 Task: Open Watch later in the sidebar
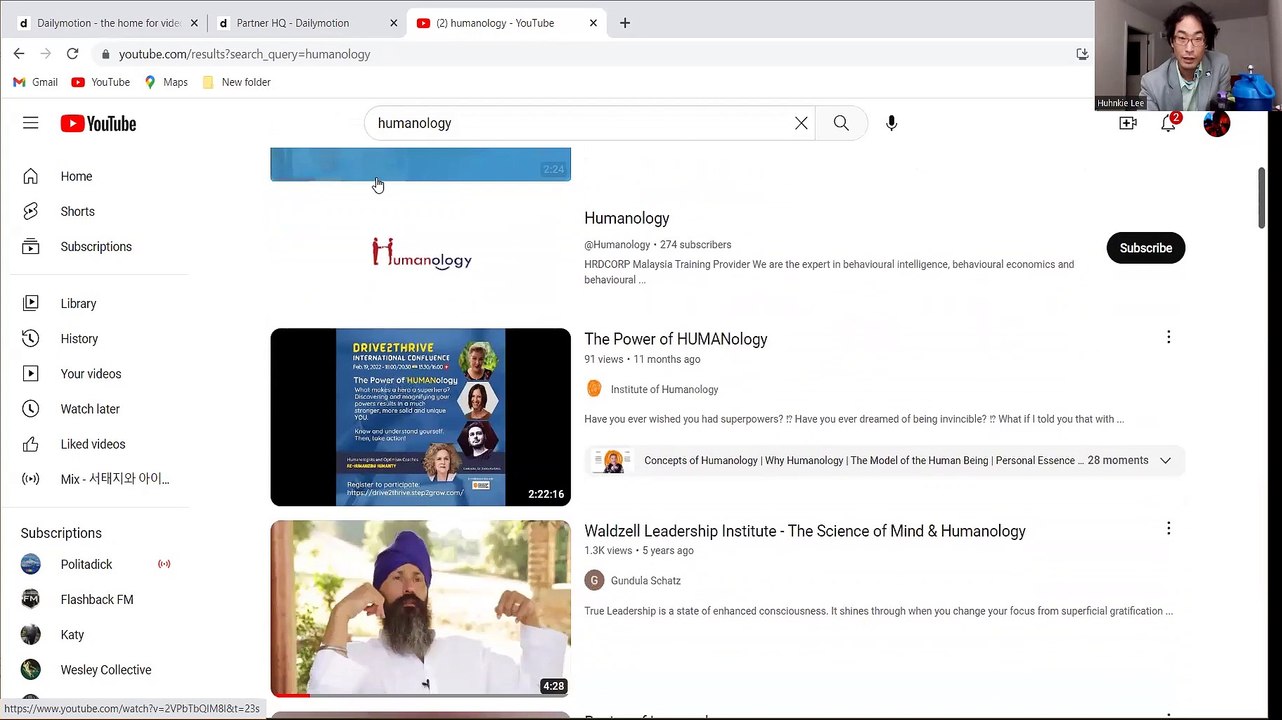(89, 409)
